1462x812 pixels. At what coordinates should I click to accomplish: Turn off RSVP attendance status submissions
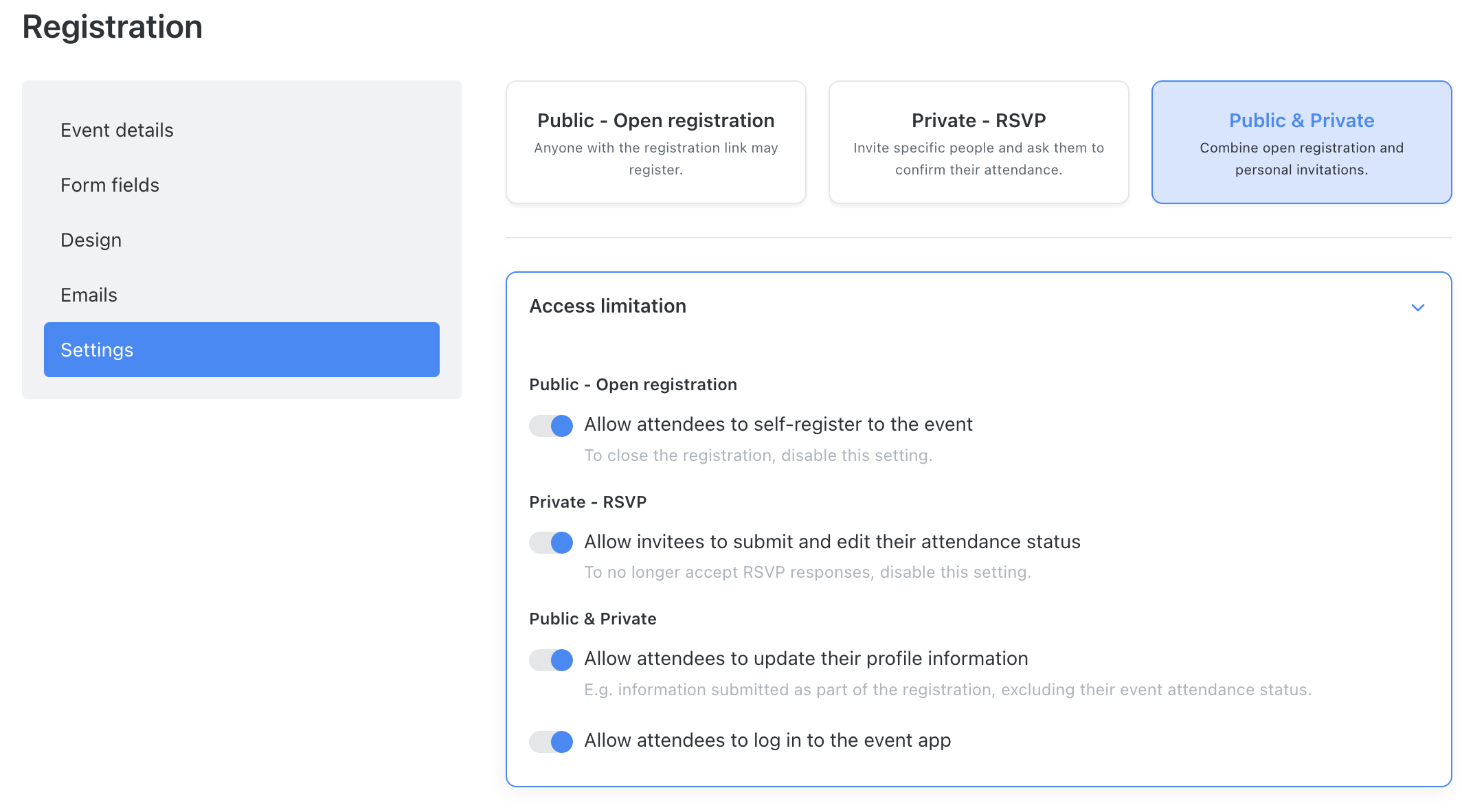point(550,542)
